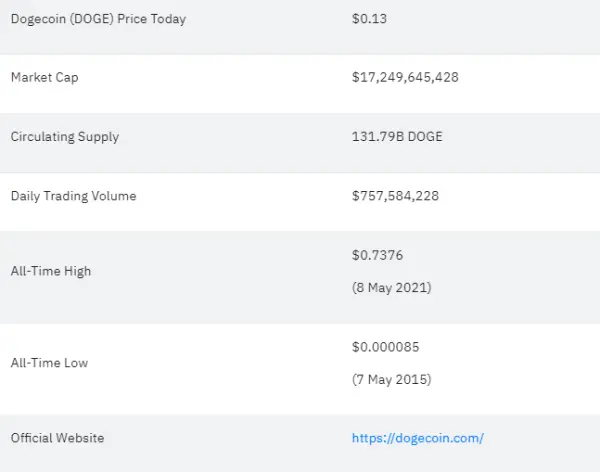Click the all-time high value $0.7376
600x472 pixels.
pyautogui.click(x=377, y=255)
